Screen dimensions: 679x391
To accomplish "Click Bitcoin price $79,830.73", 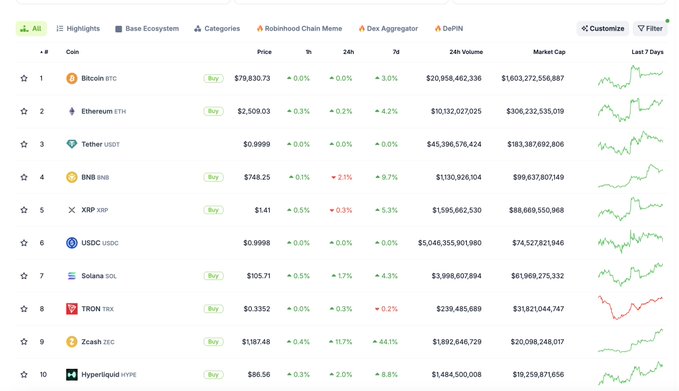I will coord(252,78).
